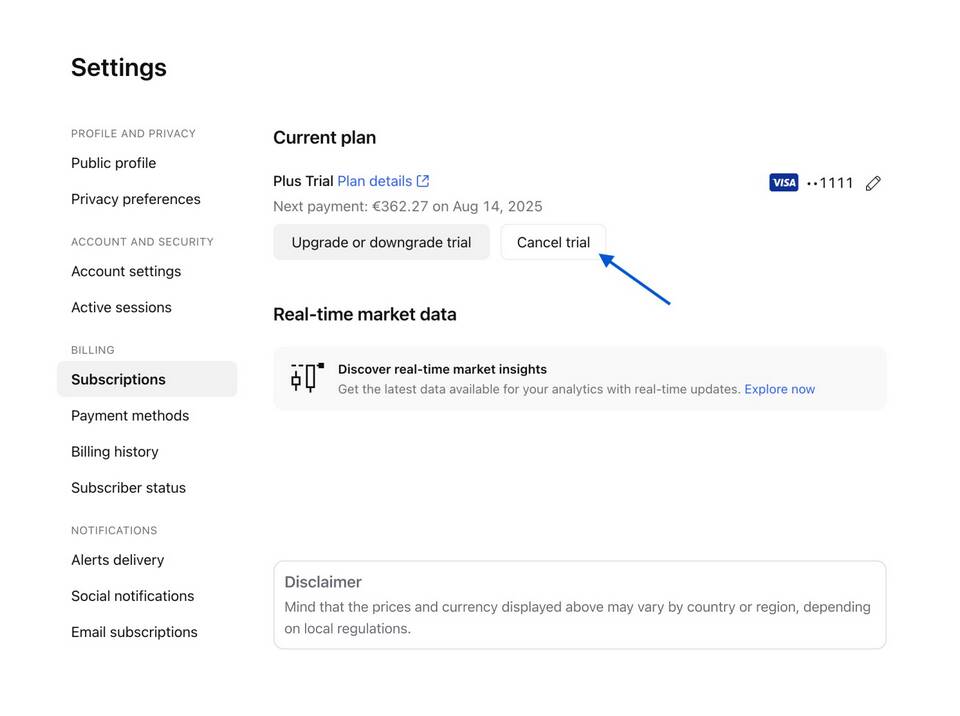Click the external link icon beside Plan details
The width and height of the screenshot is (960, 716).
(422, 181)
